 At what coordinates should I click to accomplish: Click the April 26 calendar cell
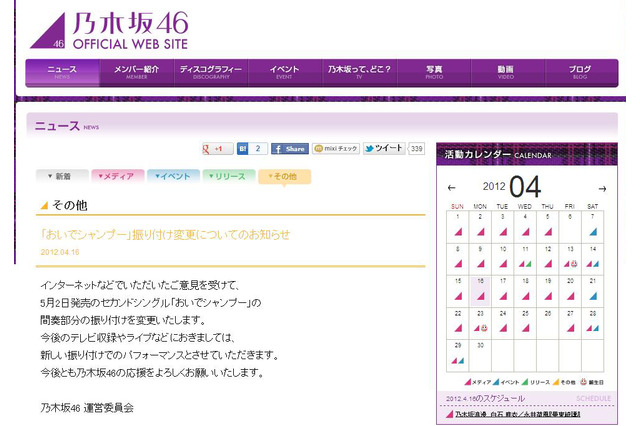(548, 323)
